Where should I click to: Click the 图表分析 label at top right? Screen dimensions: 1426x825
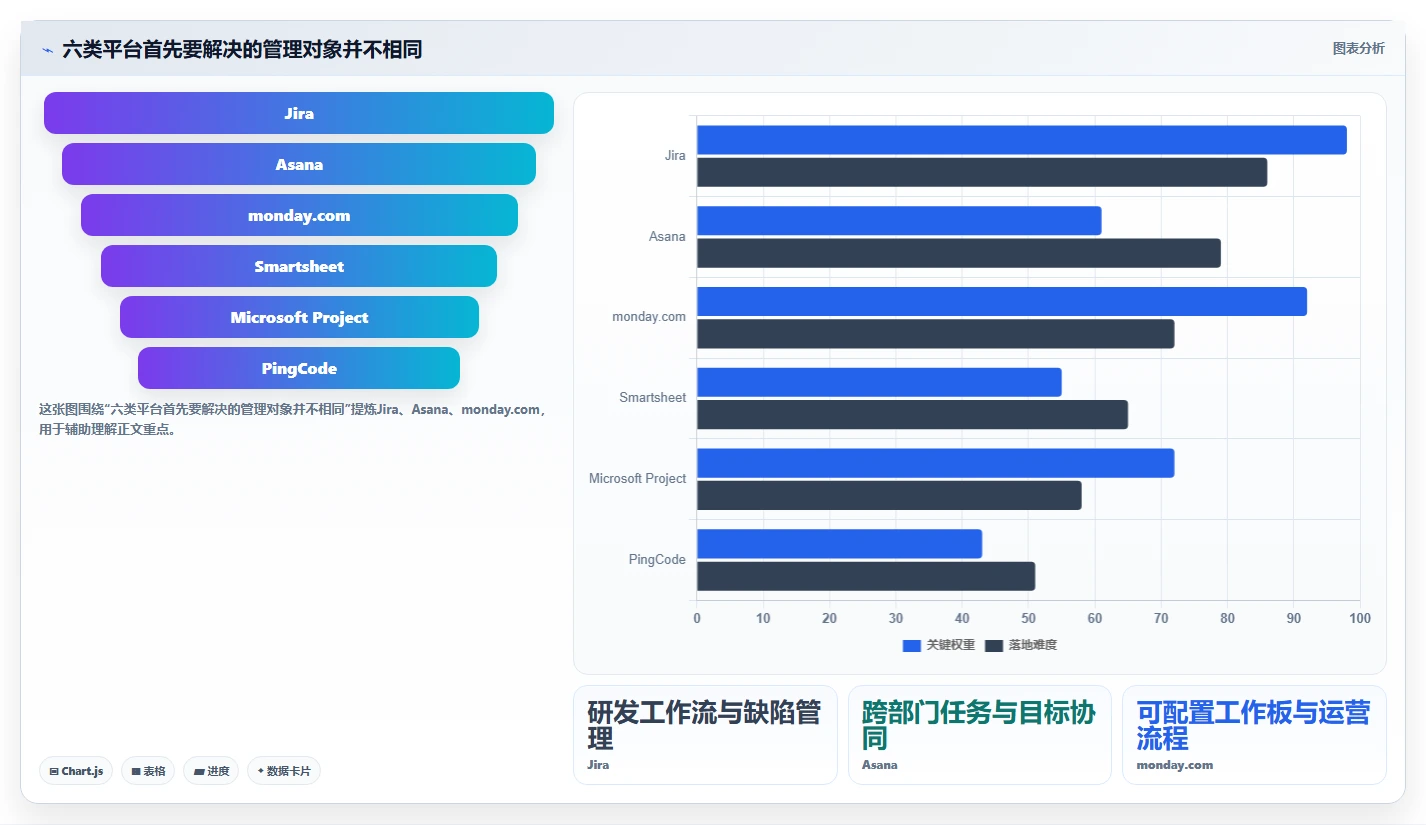1358,48
